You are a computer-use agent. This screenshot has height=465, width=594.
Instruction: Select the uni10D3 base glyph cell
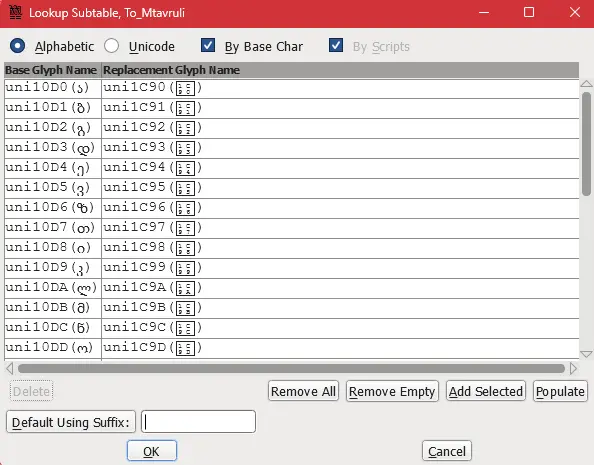pyautogui.click(x=53, y=149)
